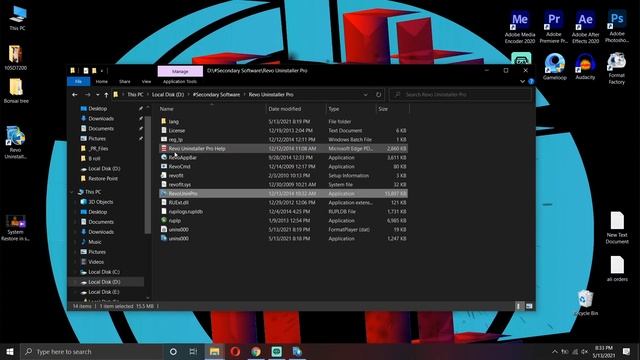The image size is (640, 360).
Task: Open Task View from the taskbar
Action: pyautogui.click(x=193, y=351)
